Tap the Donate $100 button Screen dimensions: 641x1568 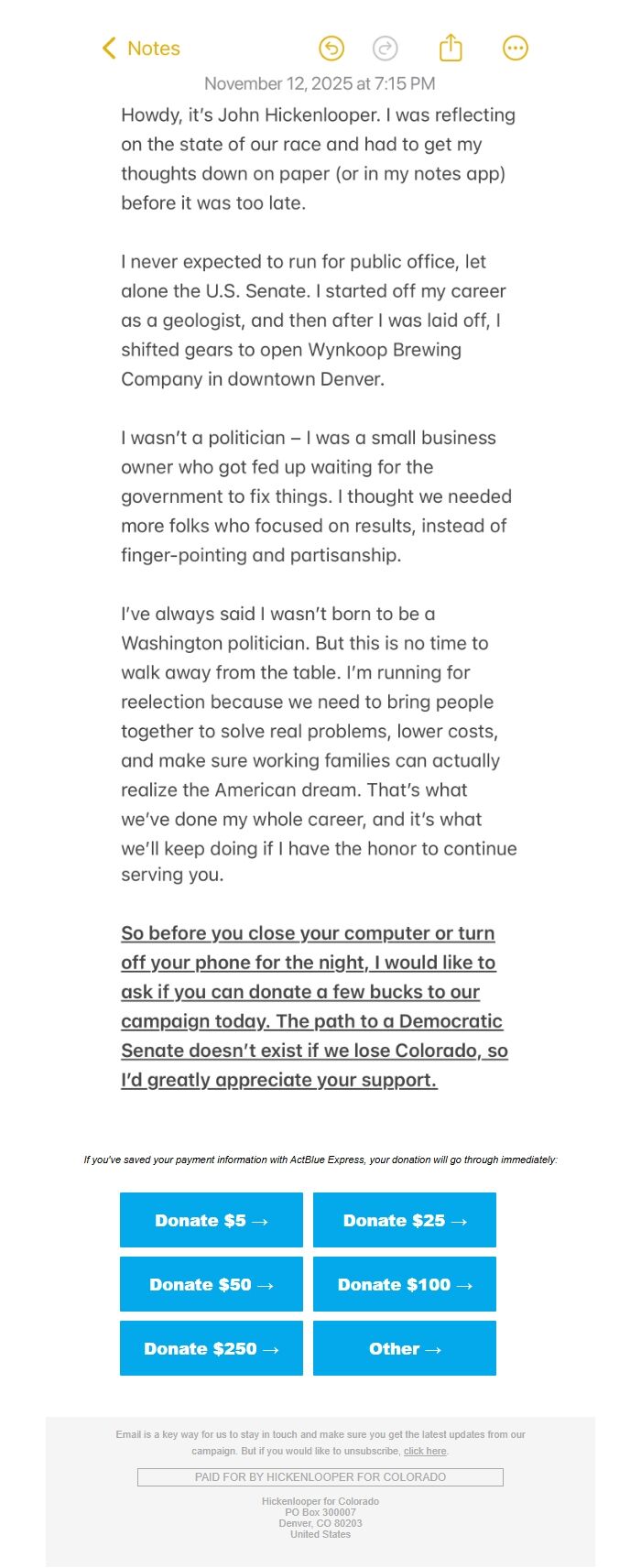(404, 1284)
